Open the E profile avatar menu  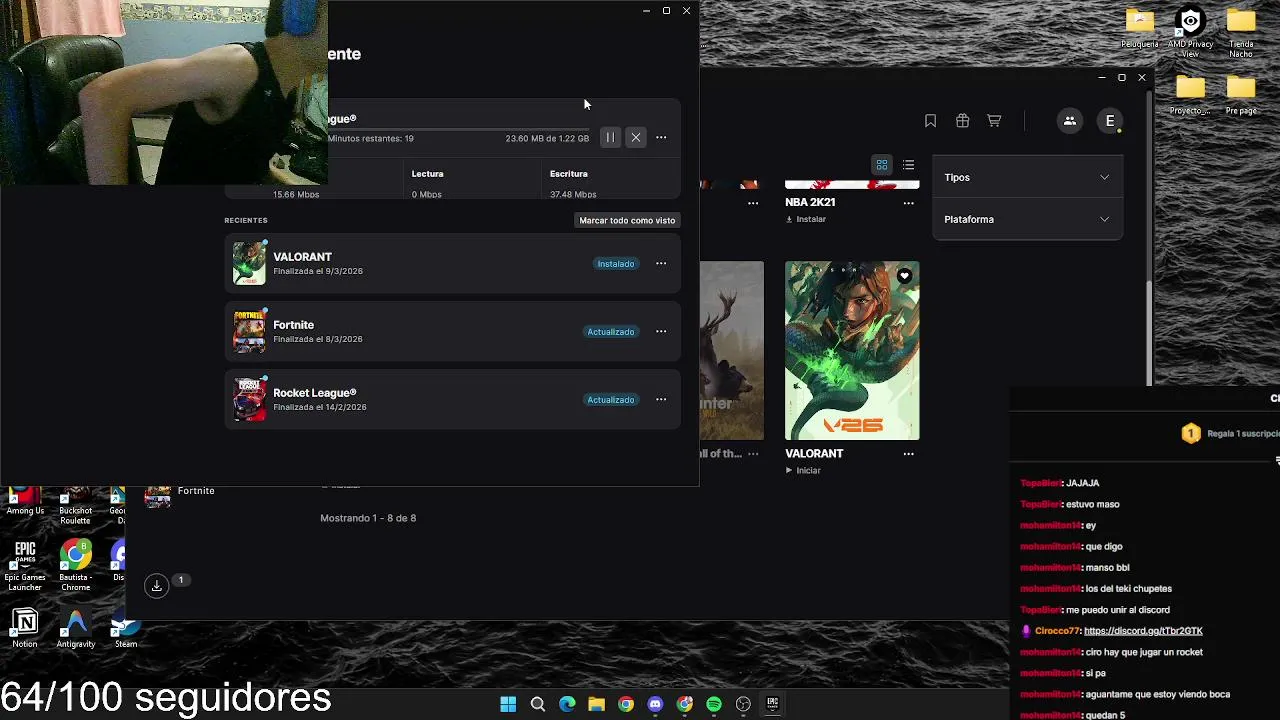pyautogui.click(x=1110, y=121)
